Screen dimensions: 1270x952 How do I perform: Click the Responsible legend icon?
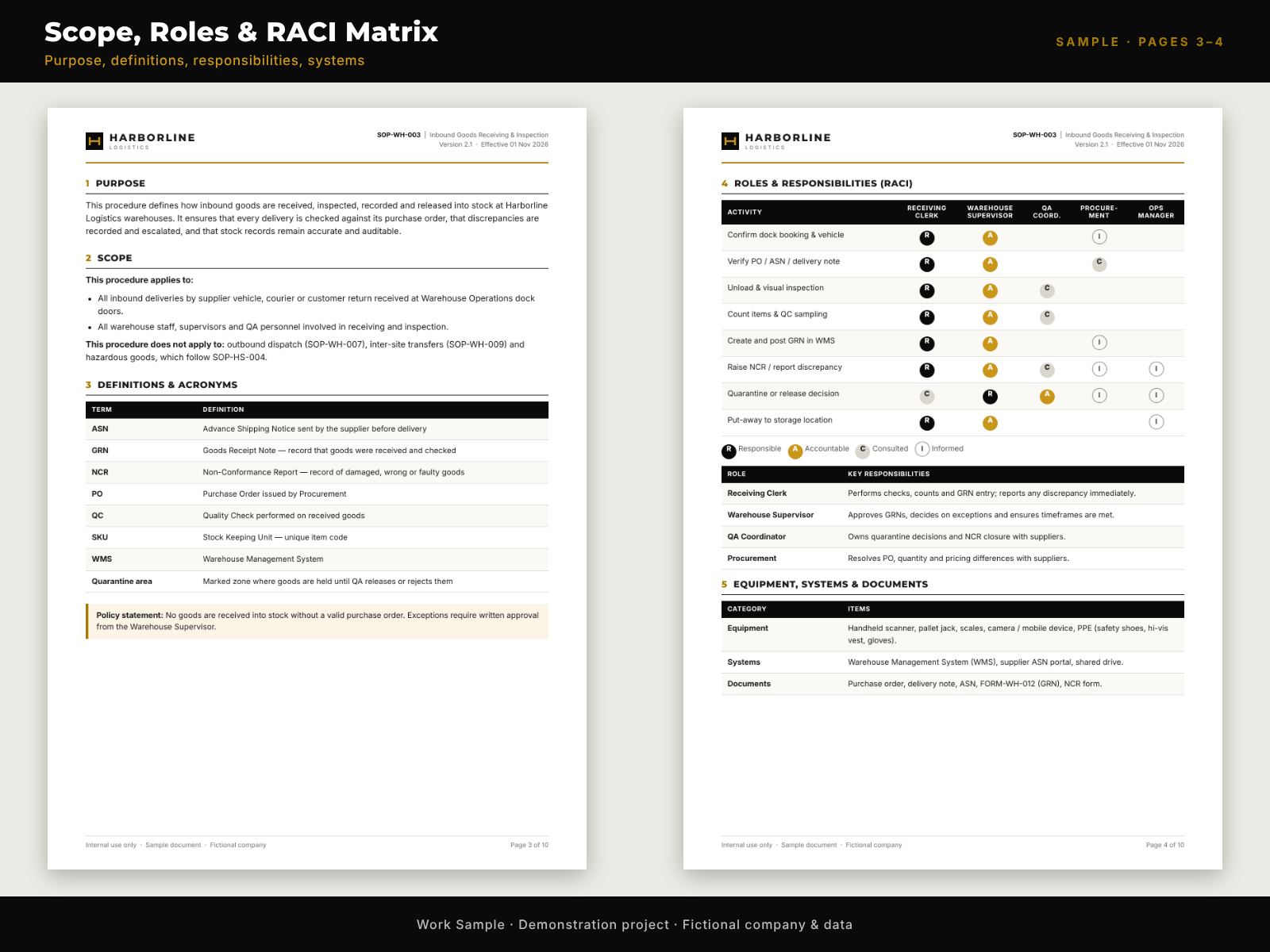tap(729, 451)
